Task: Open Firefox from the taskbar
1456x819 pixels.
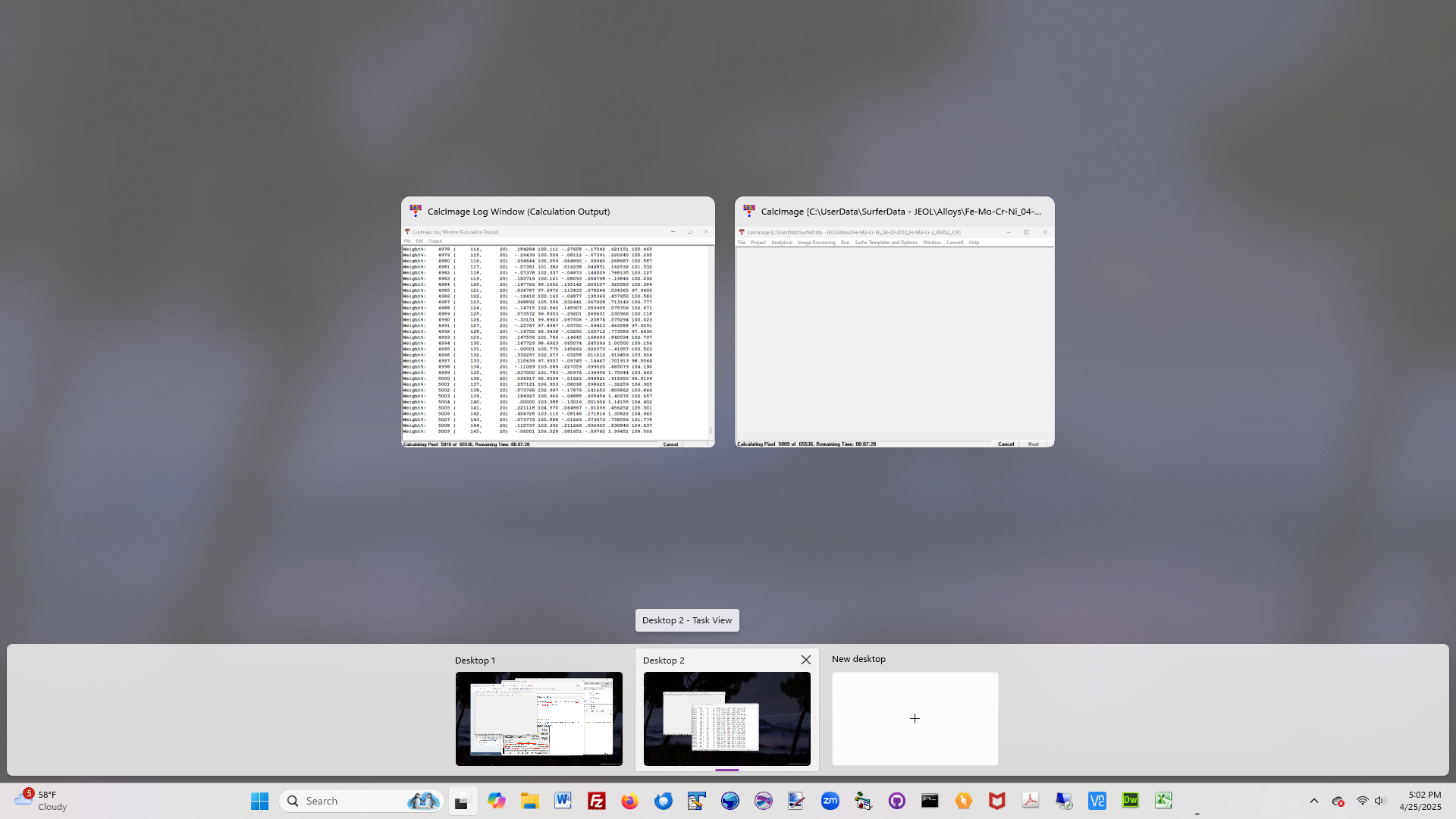Action: coord(630,801)
